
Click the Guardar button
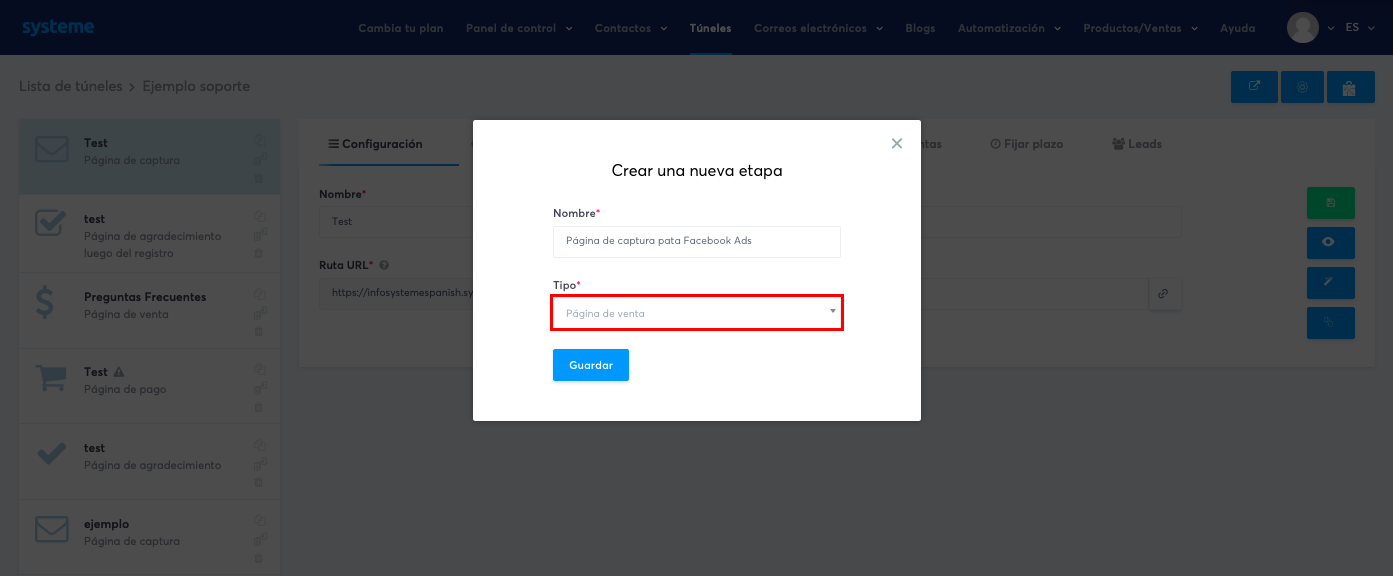click(590, 365)
